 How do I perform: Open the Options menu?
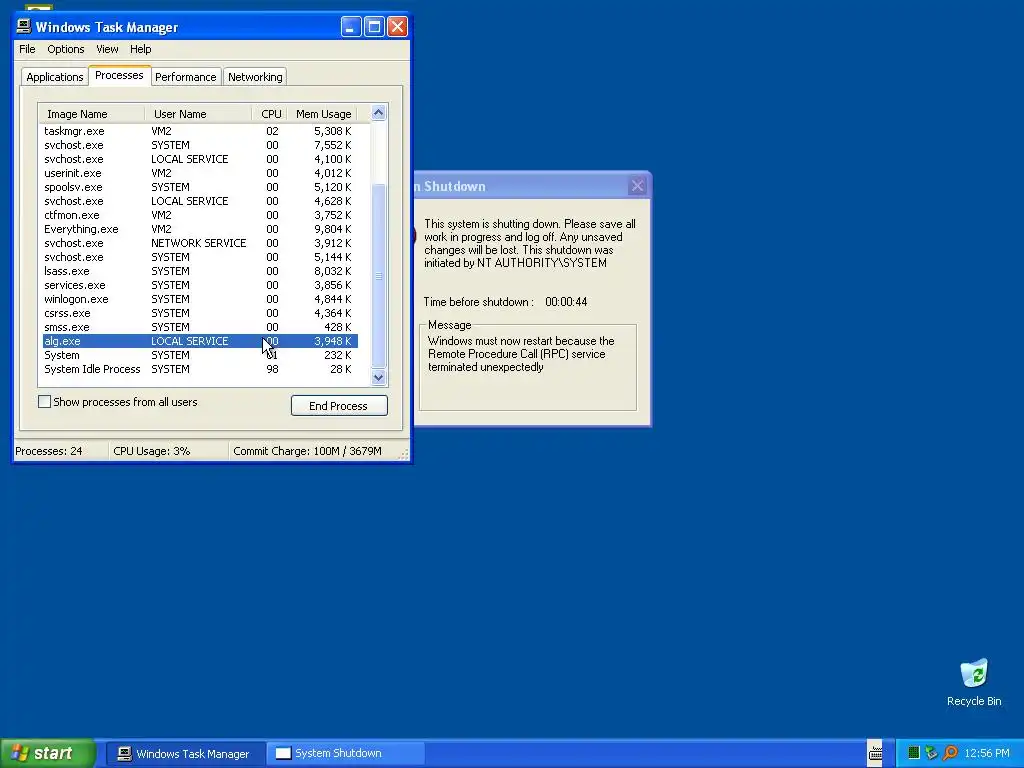tap(65, 49)
